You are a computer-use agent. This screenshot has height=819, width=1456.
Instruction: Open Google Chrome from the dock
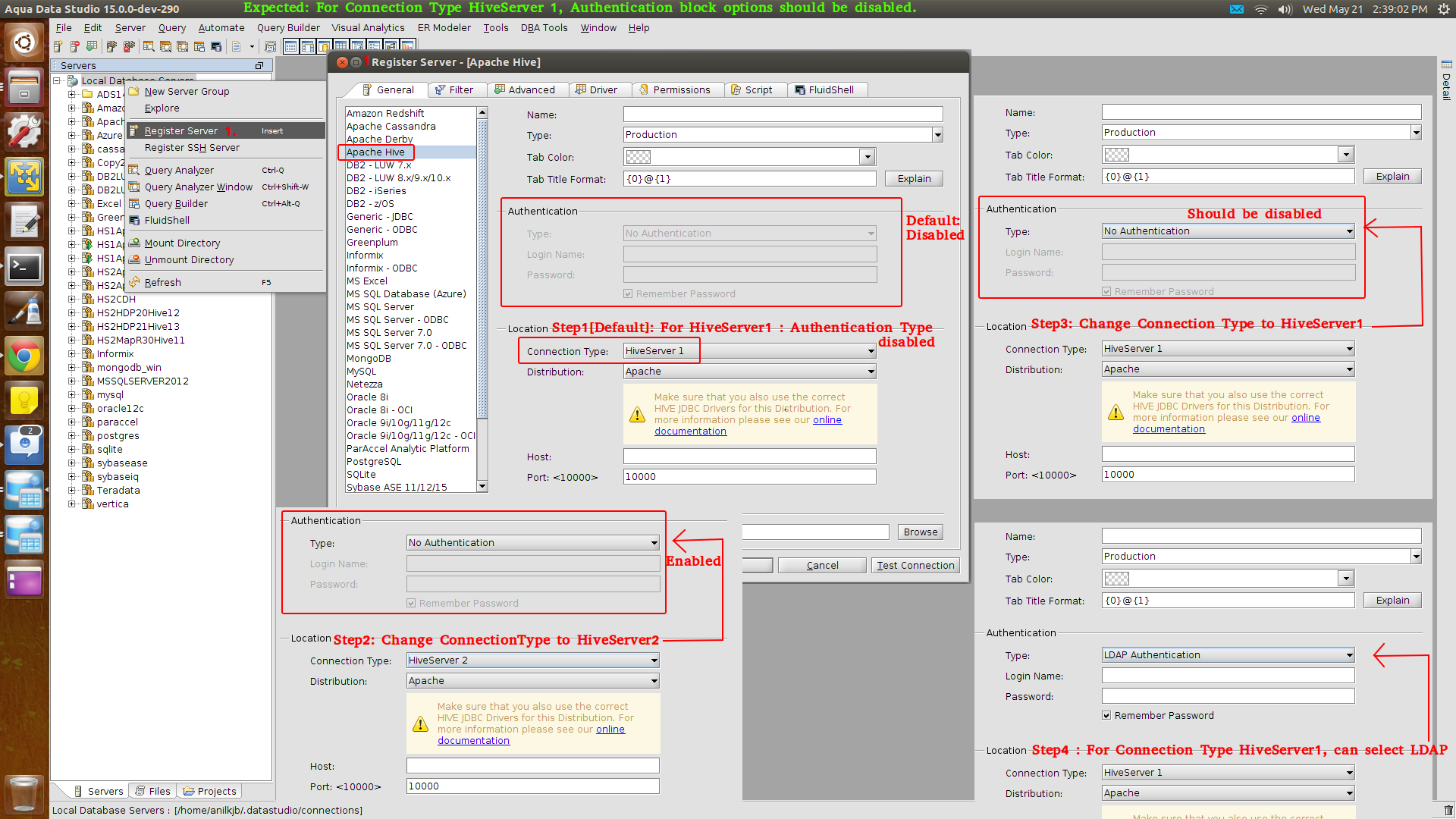coord(24,356)
